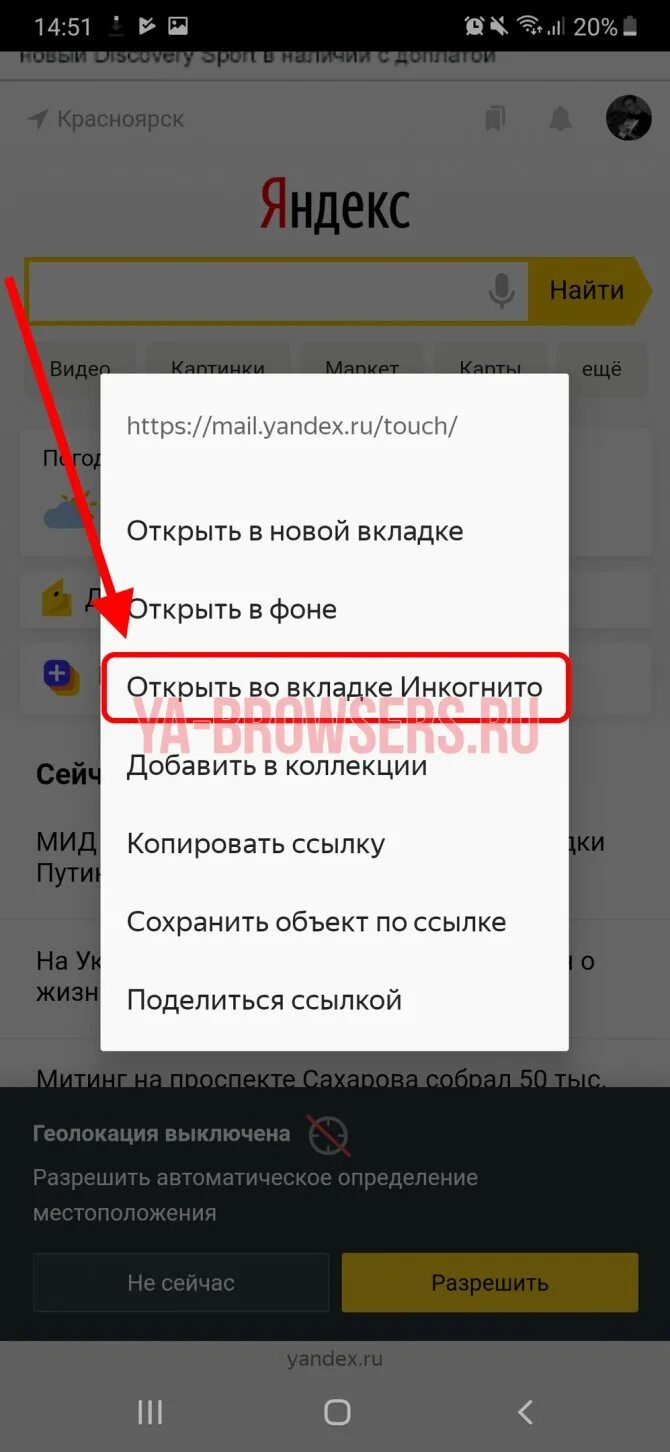Tap the Android home button
This screenshot has width=670, height=1452.
(x=337, y=1411)
